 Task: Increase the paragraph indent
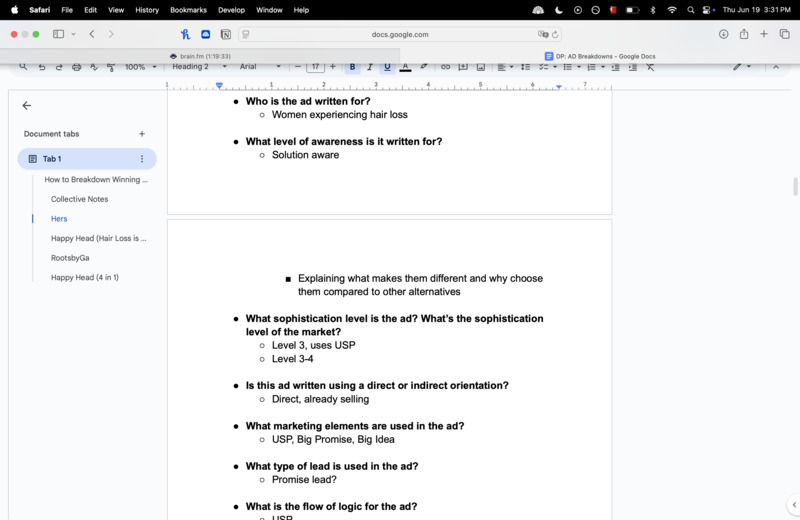(x=633, y=67)
